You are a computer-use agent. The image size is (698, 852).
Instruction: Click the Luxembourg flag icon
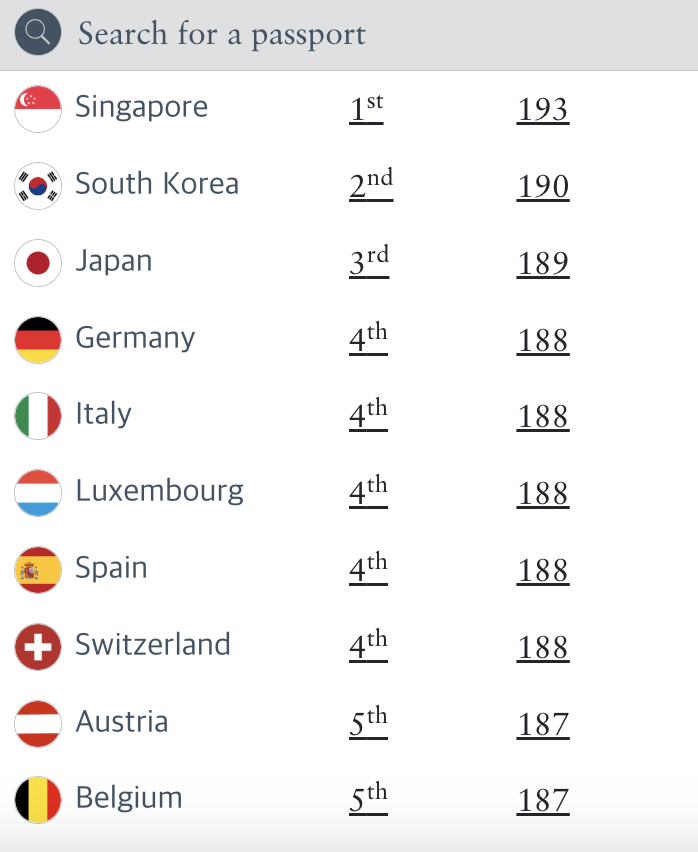(38, 493)
